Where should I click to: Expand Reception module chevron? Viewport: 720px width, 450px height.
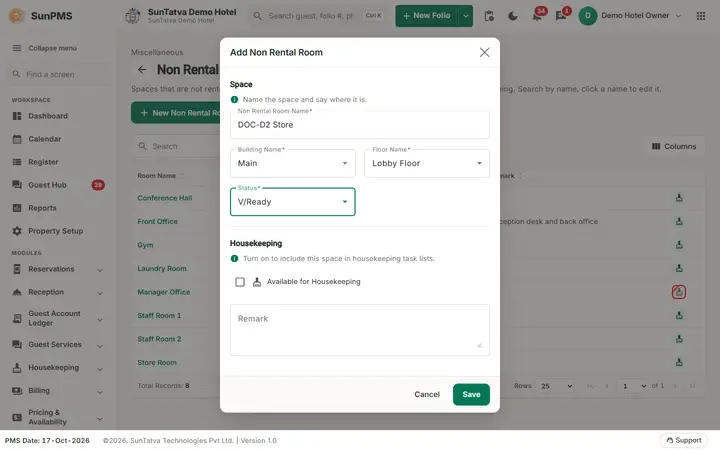pyautogui.click(x=100, y=293)
